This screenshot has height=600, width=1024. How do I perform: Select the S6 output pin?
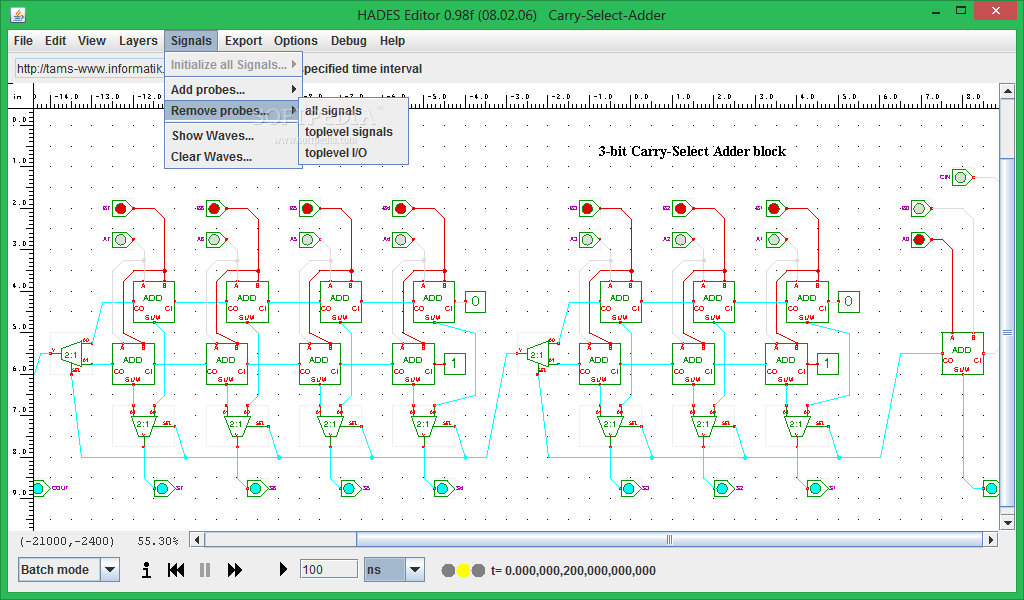coord(257,488)
